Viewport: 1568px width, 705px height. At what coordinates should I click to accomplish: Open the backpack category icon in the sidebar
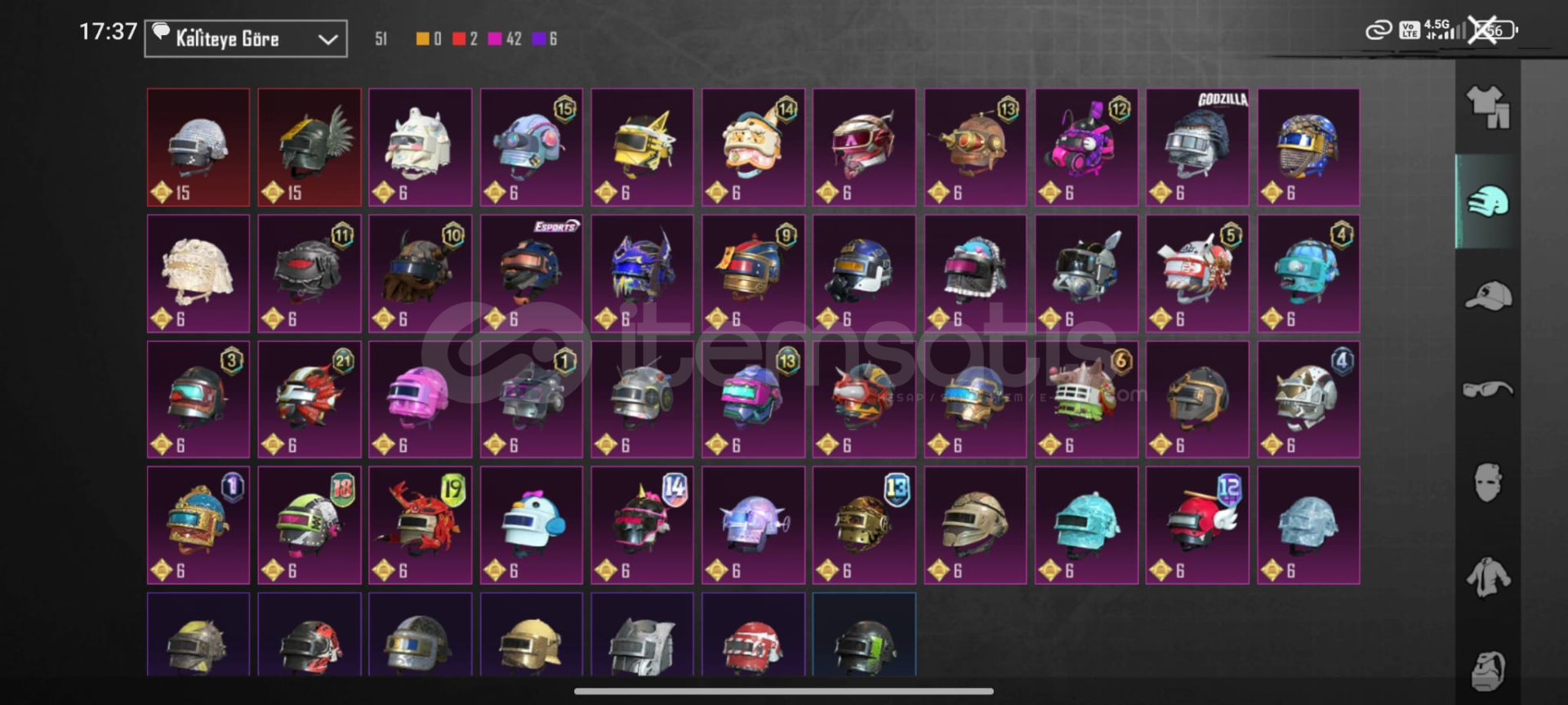(x=1488, y=672)
